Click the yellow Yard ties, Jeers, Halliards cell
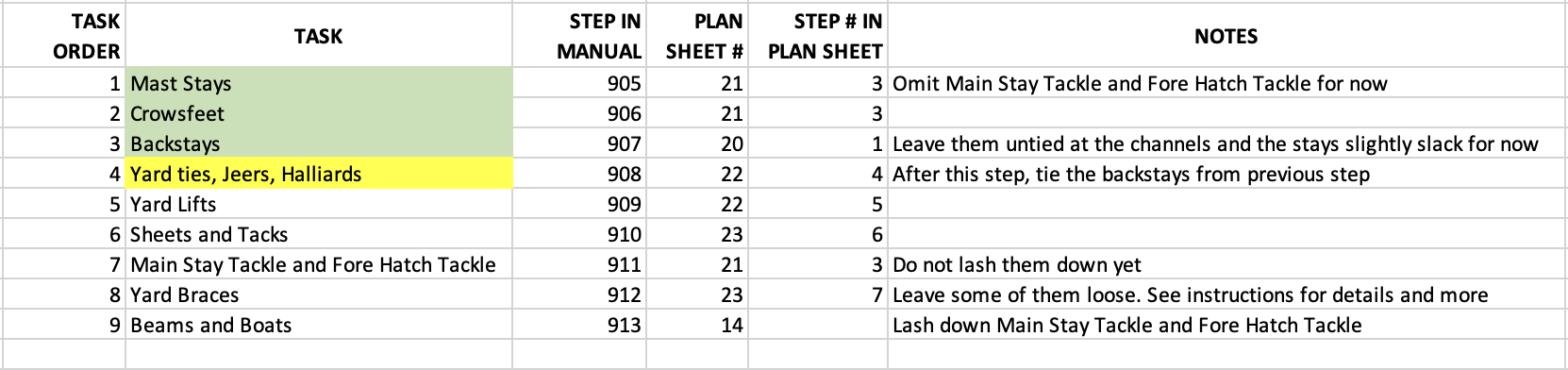 coord(319,174)
